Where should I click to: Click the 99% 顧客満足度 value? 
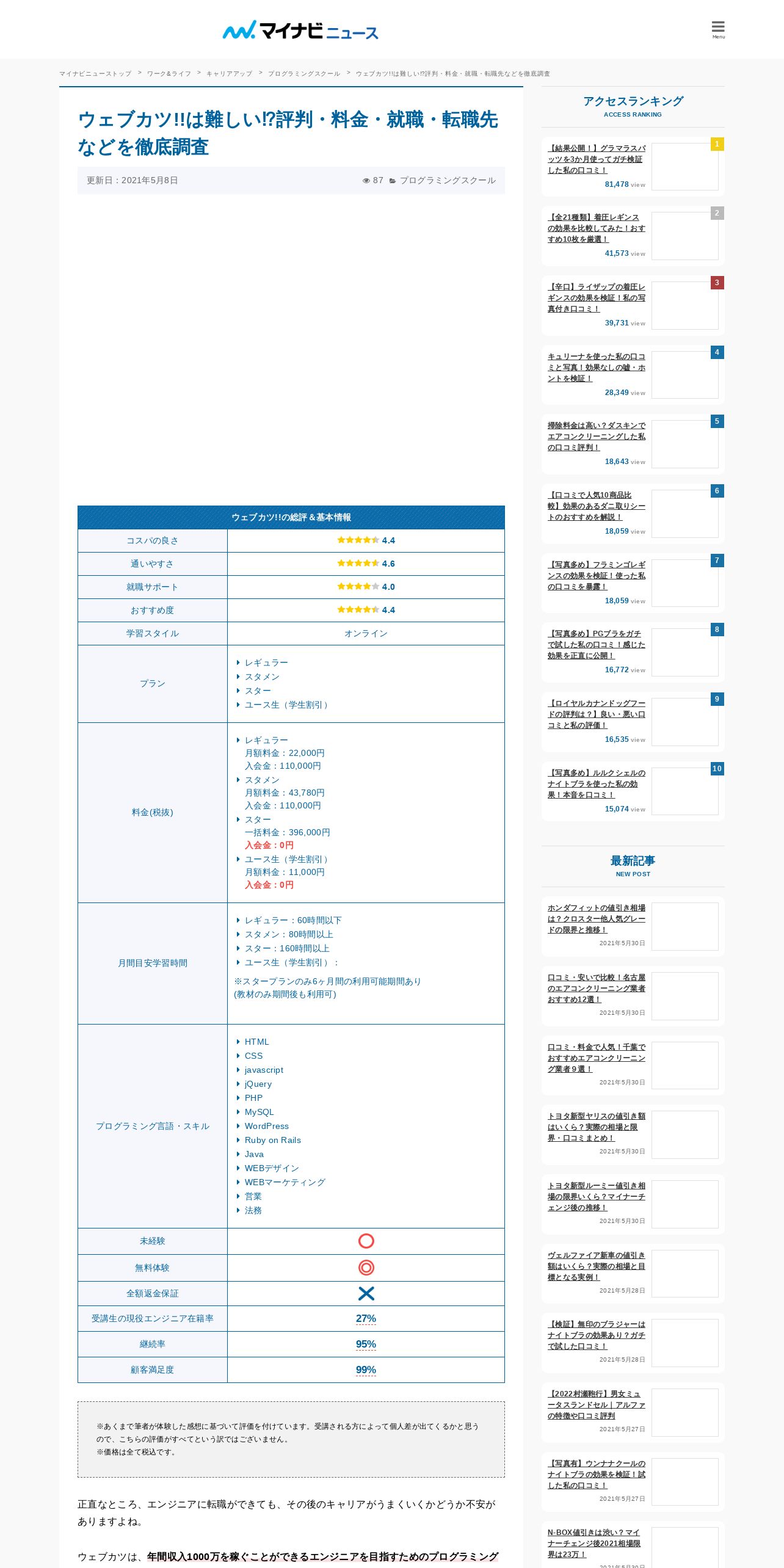(x=366, y=1370)
